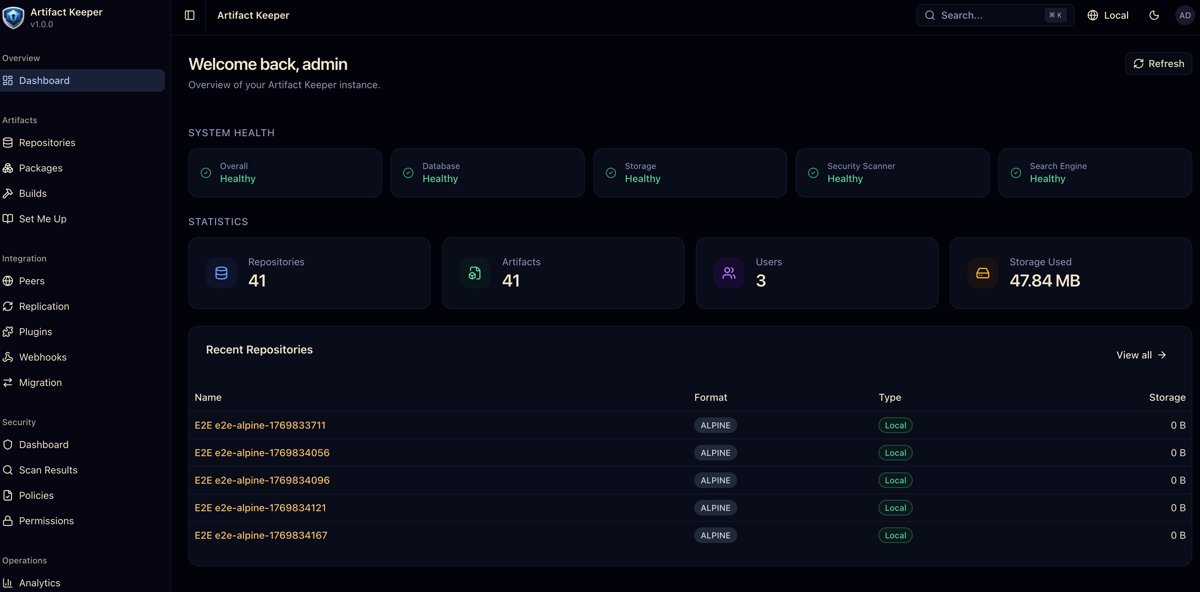The width and height of the screenshot is (1200, 592).
Task: Toggle dark mode with the moon icon
Action: [x=1152, y=15]
